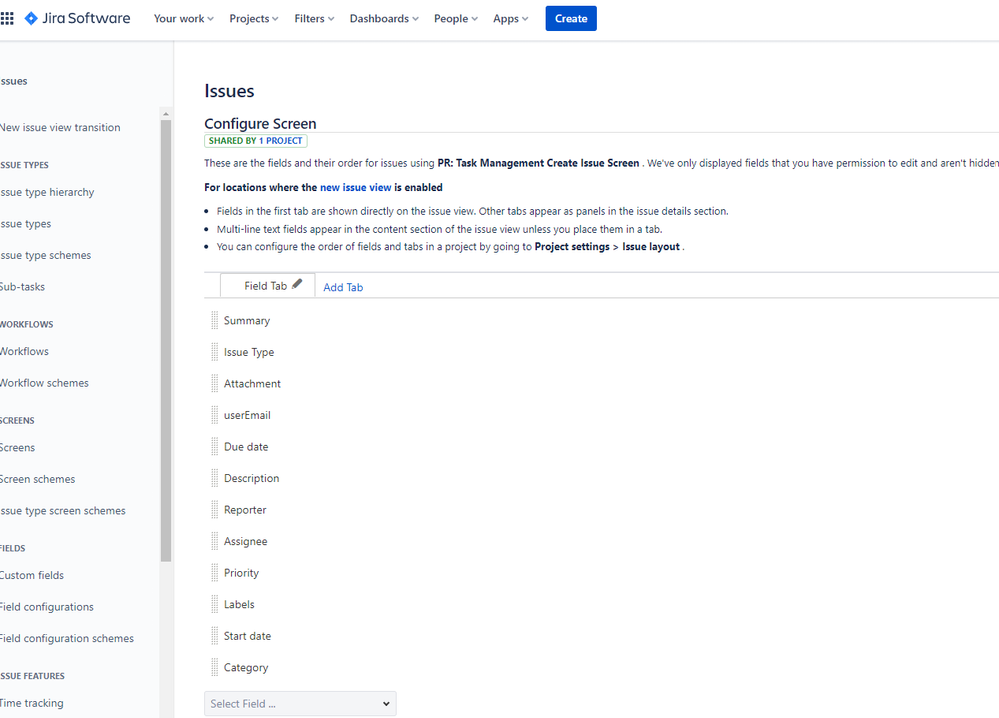Viewport: 999px width, 718px height.
Task: Switch to the Field Tab tab
Action: pos(262,285)
